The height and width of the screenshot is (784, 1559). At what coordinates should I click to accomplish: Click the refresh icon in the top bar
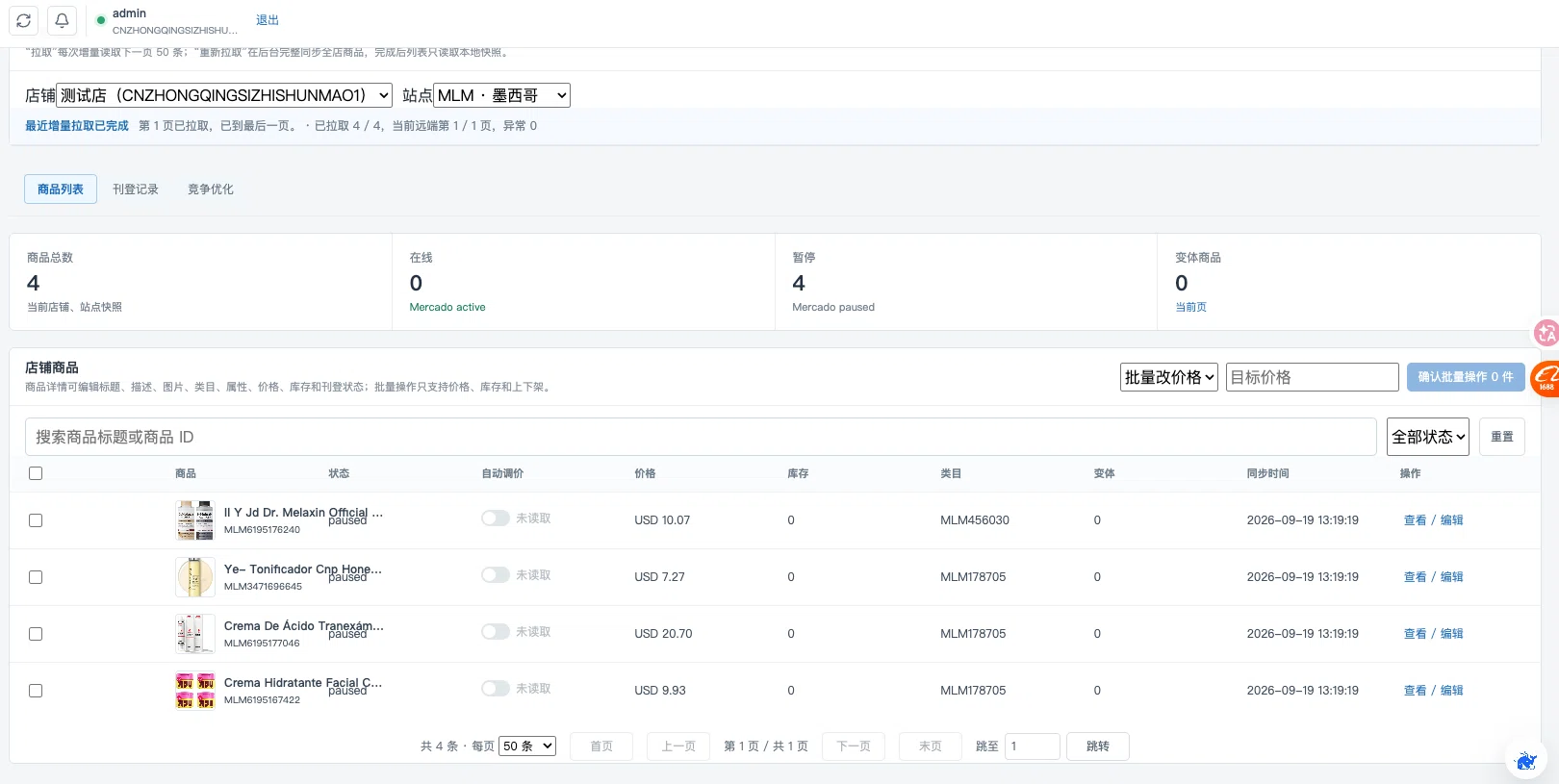tap(24, 20)
